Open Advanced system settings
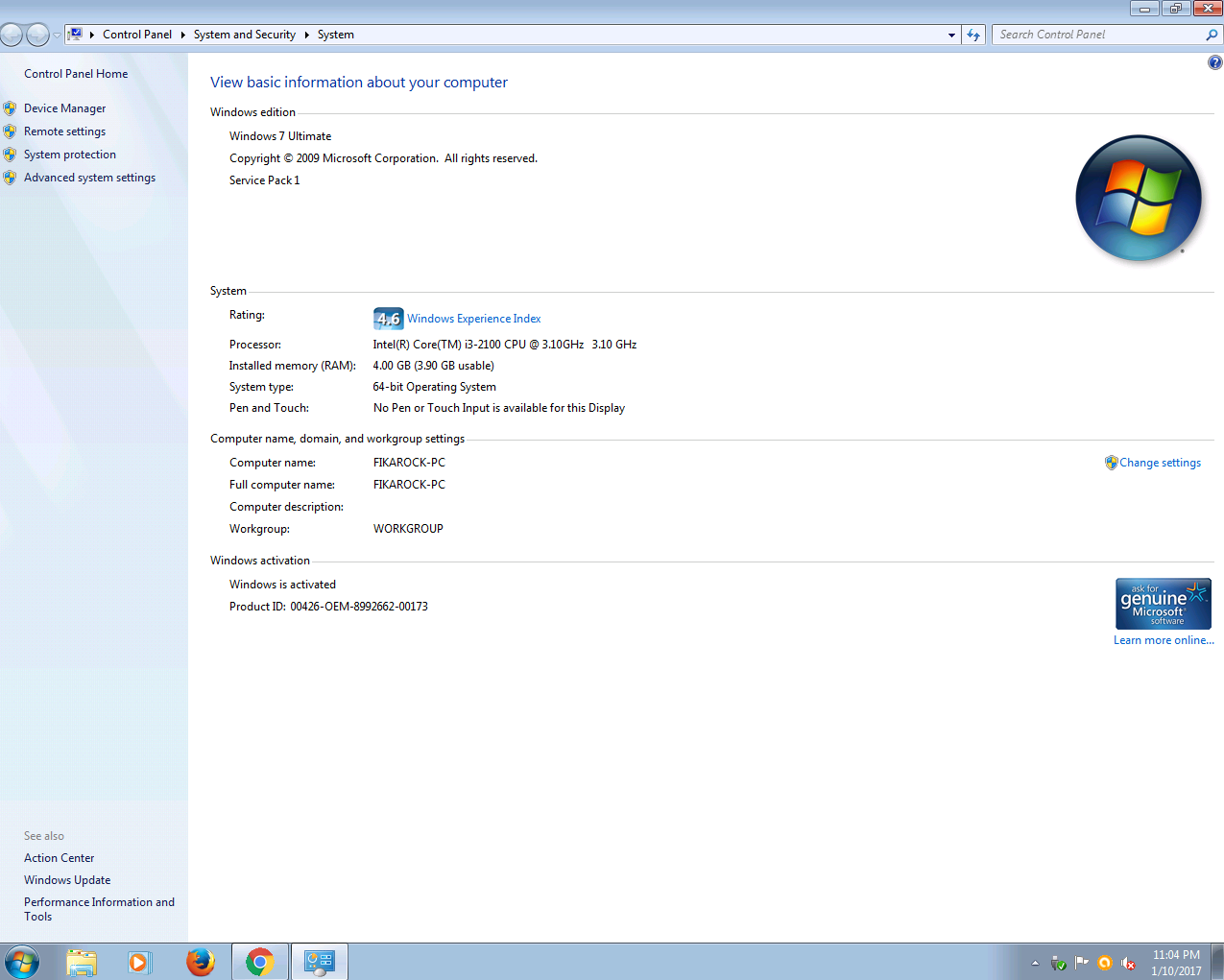This screenshot has width=1224, height=980. (89, 177)
